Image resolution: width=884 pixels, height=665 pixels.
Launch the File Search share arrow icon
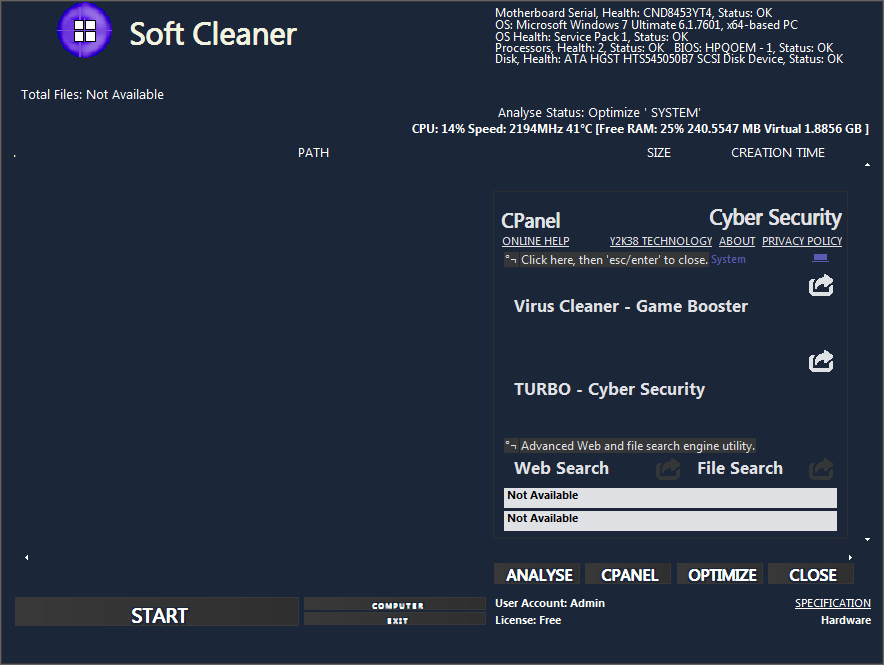(821, 469)
